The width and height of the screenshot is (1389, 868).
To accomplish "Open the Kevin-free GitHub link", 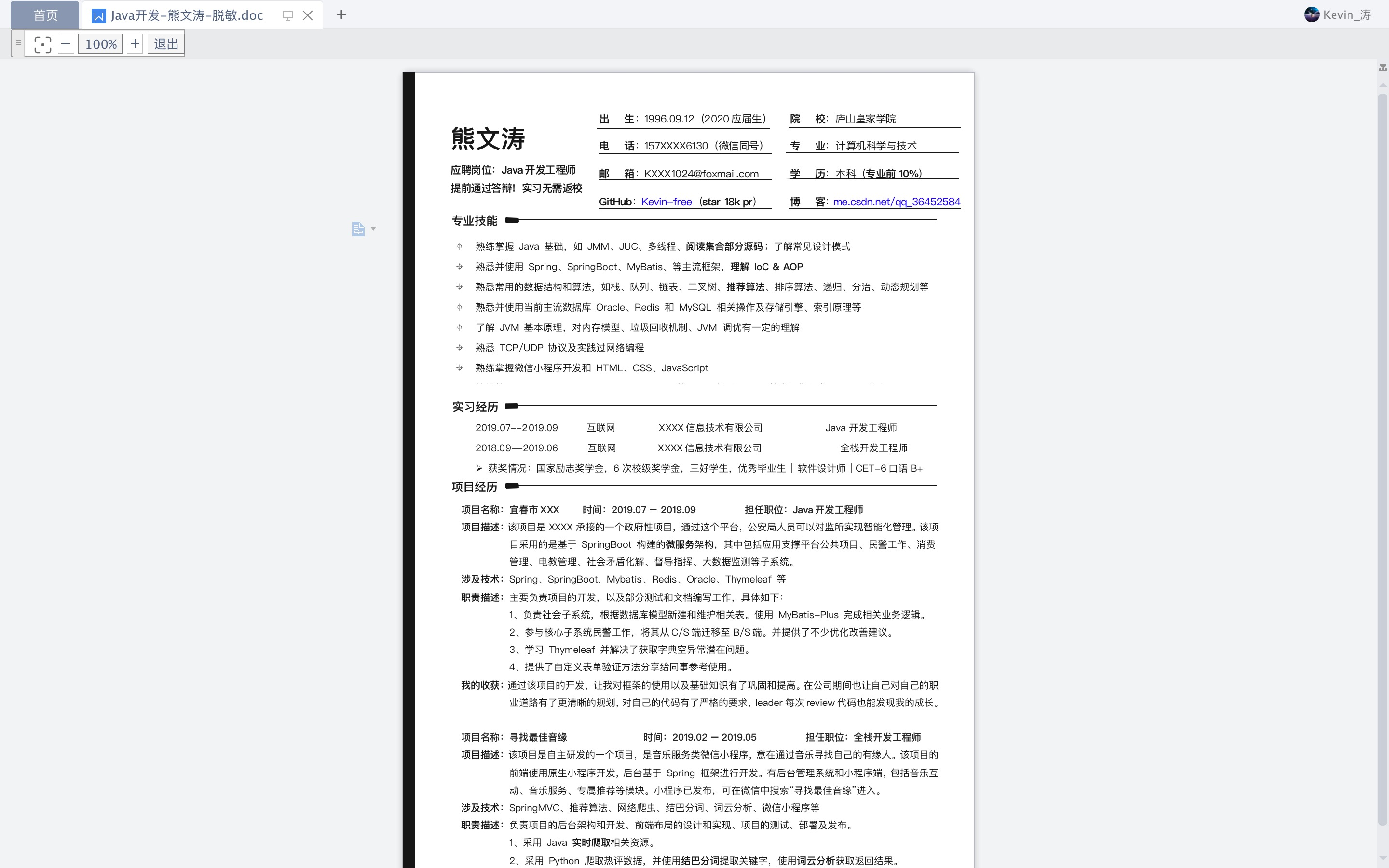I will pos(666,202).
